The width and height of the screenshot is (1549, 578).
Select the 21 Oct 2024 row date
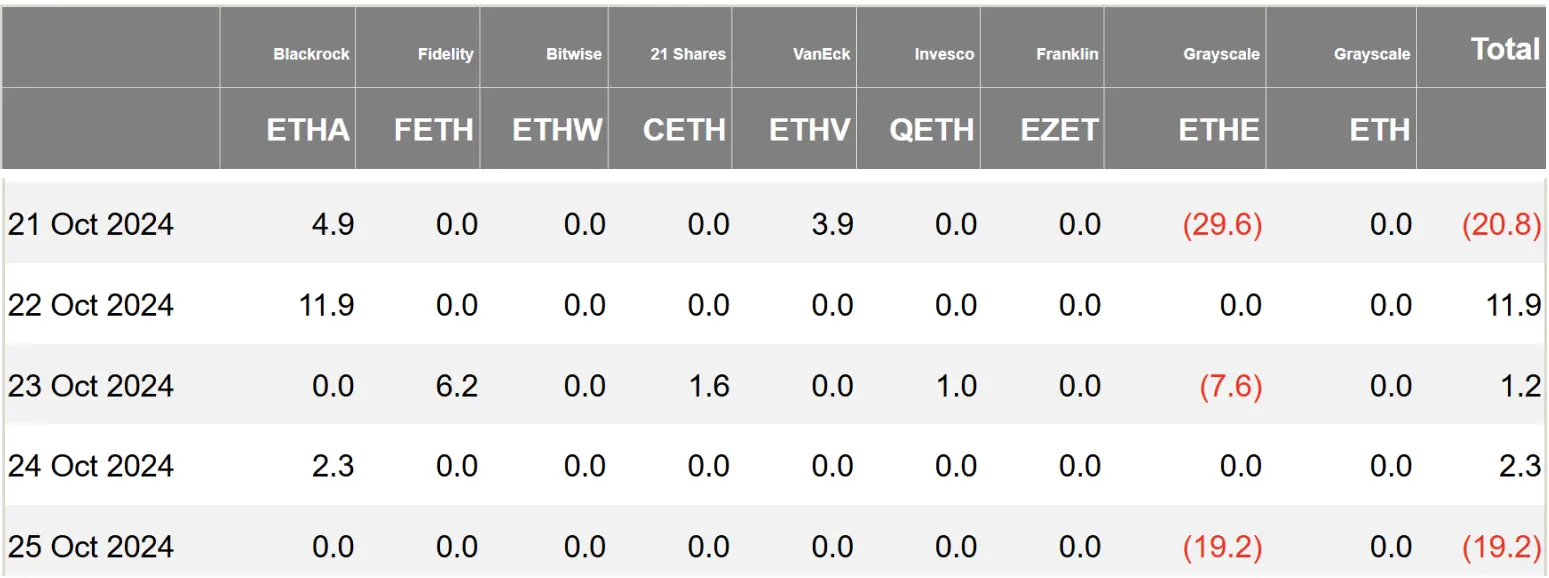tap(91, 224)
